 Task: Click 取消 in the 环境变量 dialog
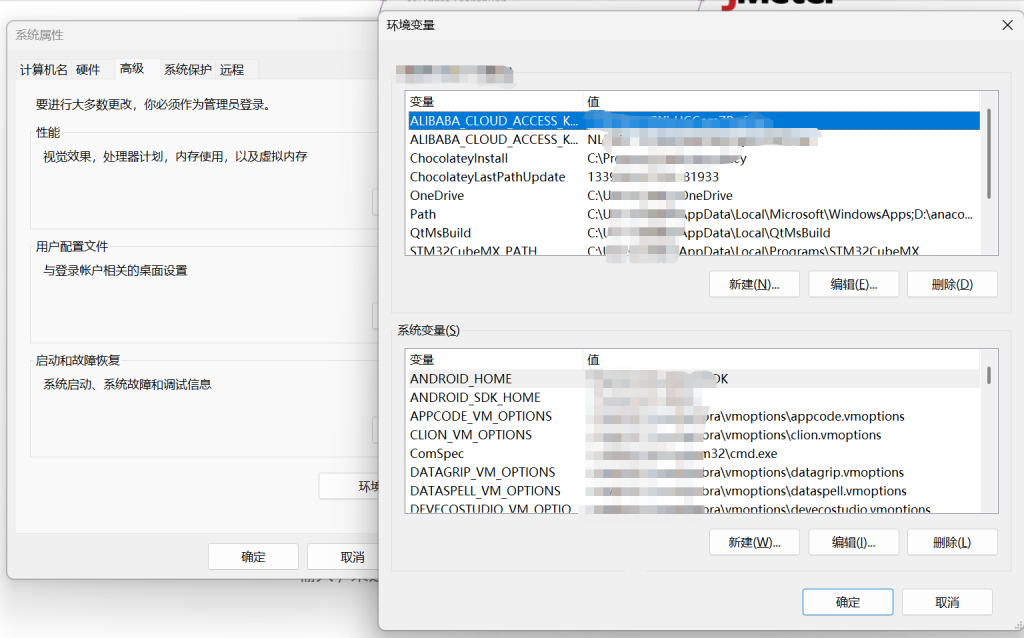pyautogui.click(x=946, y=602)
